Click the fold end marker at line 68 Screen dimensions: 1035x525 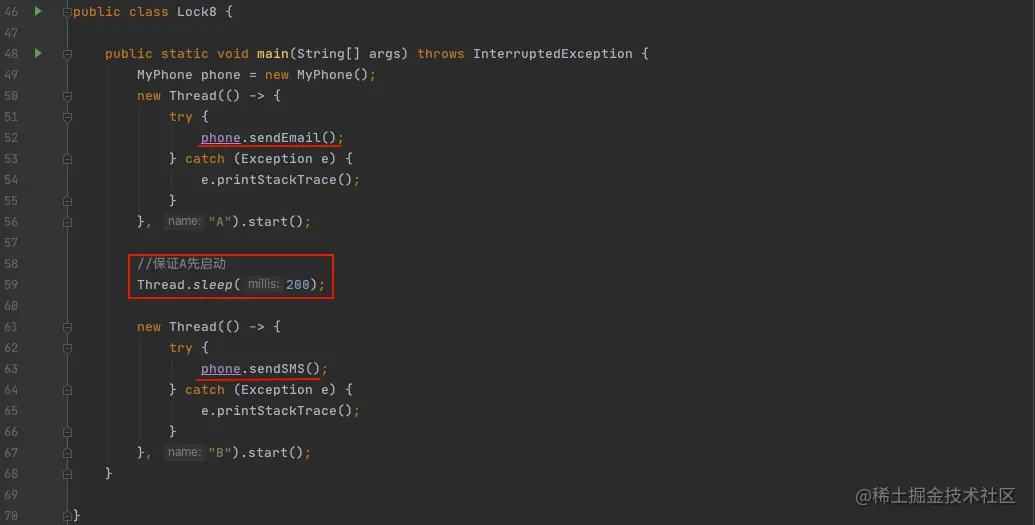tap(67, 473)
